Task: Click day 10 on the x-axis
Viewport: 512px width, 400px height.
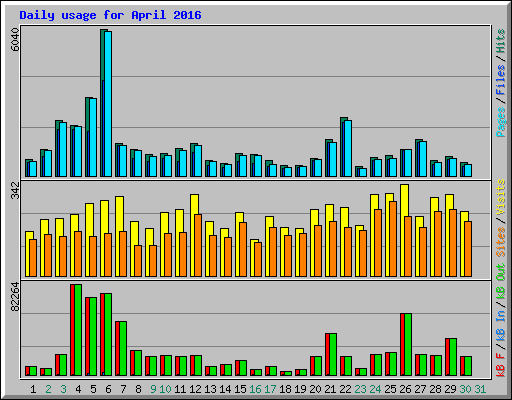Action: tap(165, 389)
